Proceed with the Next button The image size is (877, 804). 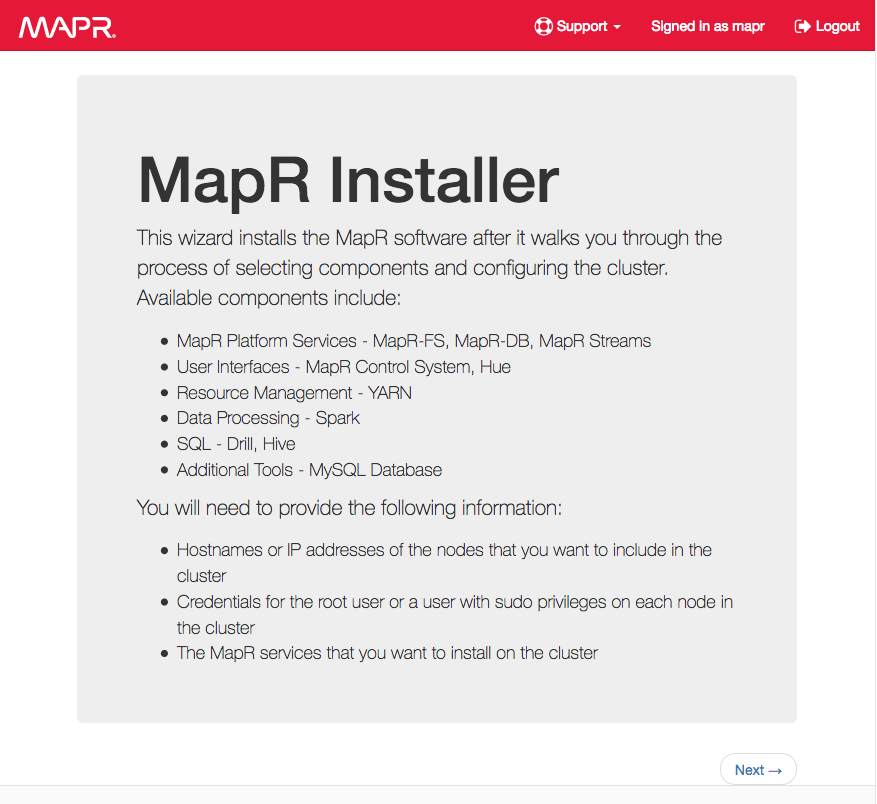click(x=758, y=769)
